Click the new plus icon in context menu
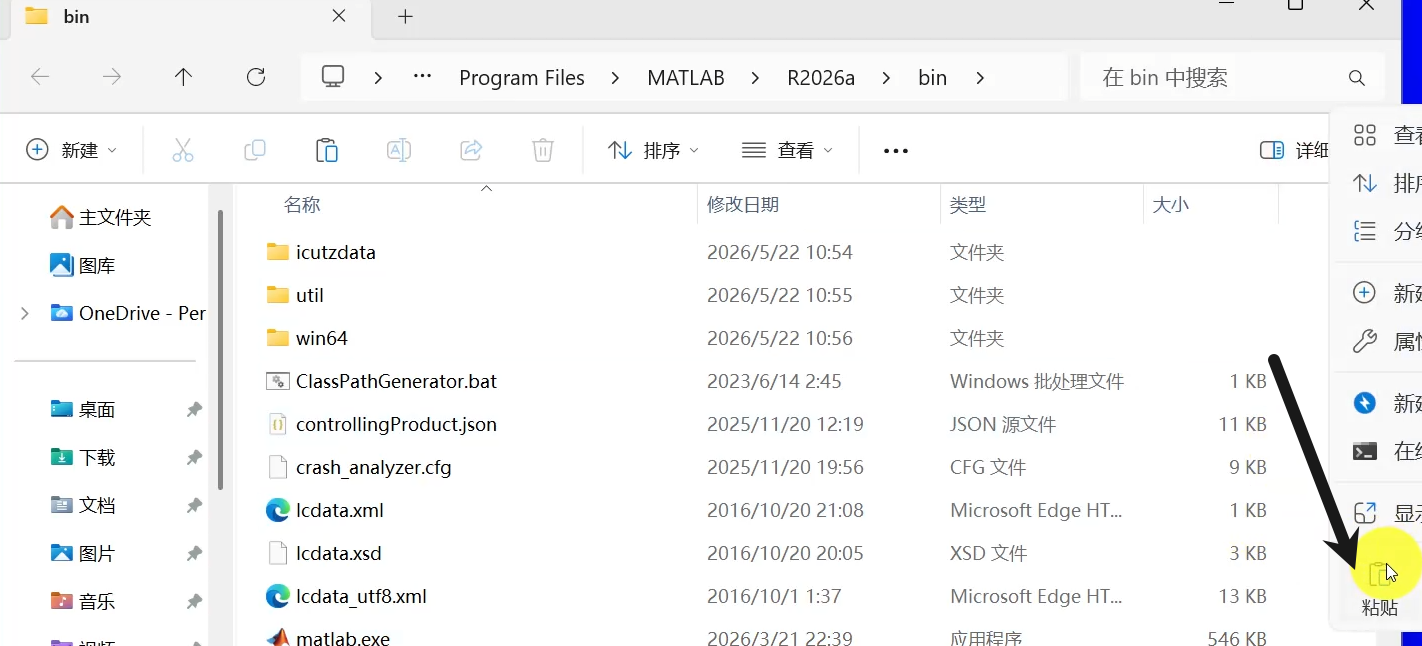 click(1365, 293)
